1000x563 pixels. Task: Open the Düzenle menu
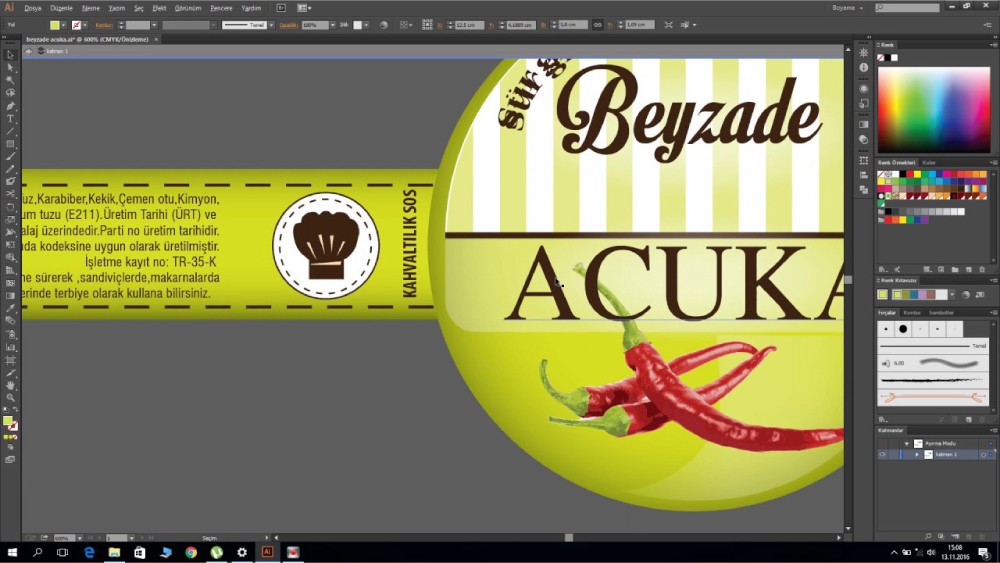coord(62,8)
